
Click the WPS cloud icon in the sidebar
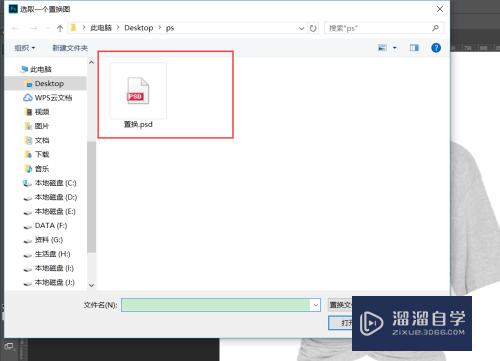[x=28, y=98]
